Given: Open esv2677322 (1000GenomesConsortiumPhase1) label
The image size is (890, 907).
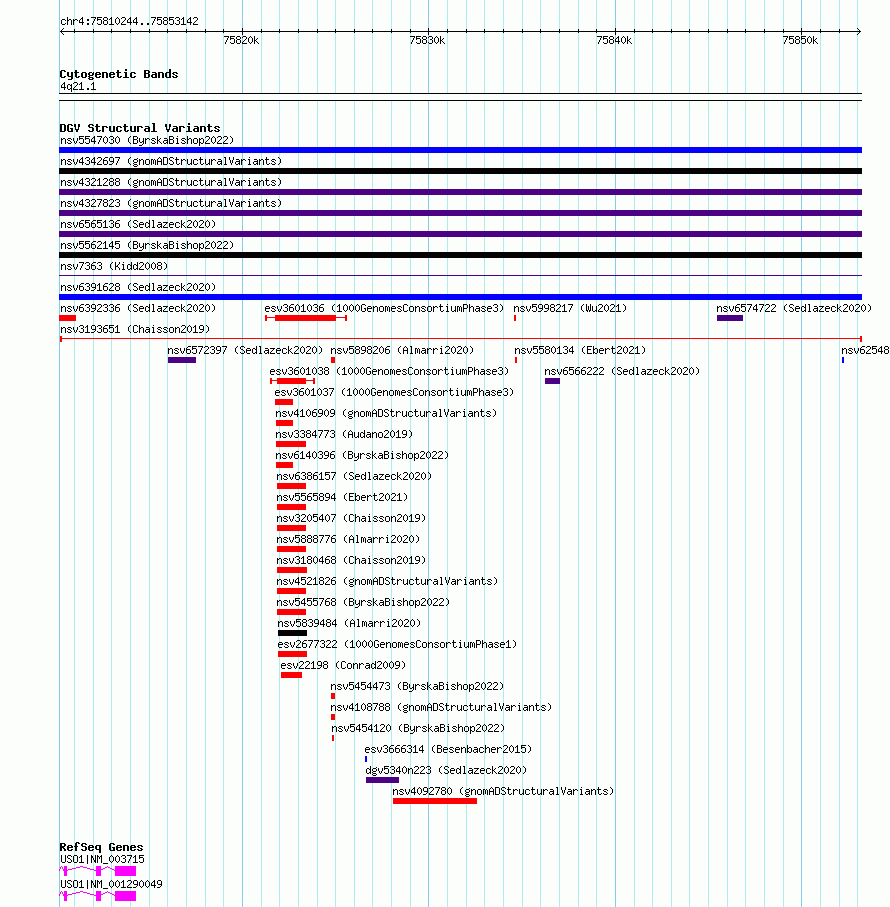Looking at the screenshot, I should click(397, 644).
